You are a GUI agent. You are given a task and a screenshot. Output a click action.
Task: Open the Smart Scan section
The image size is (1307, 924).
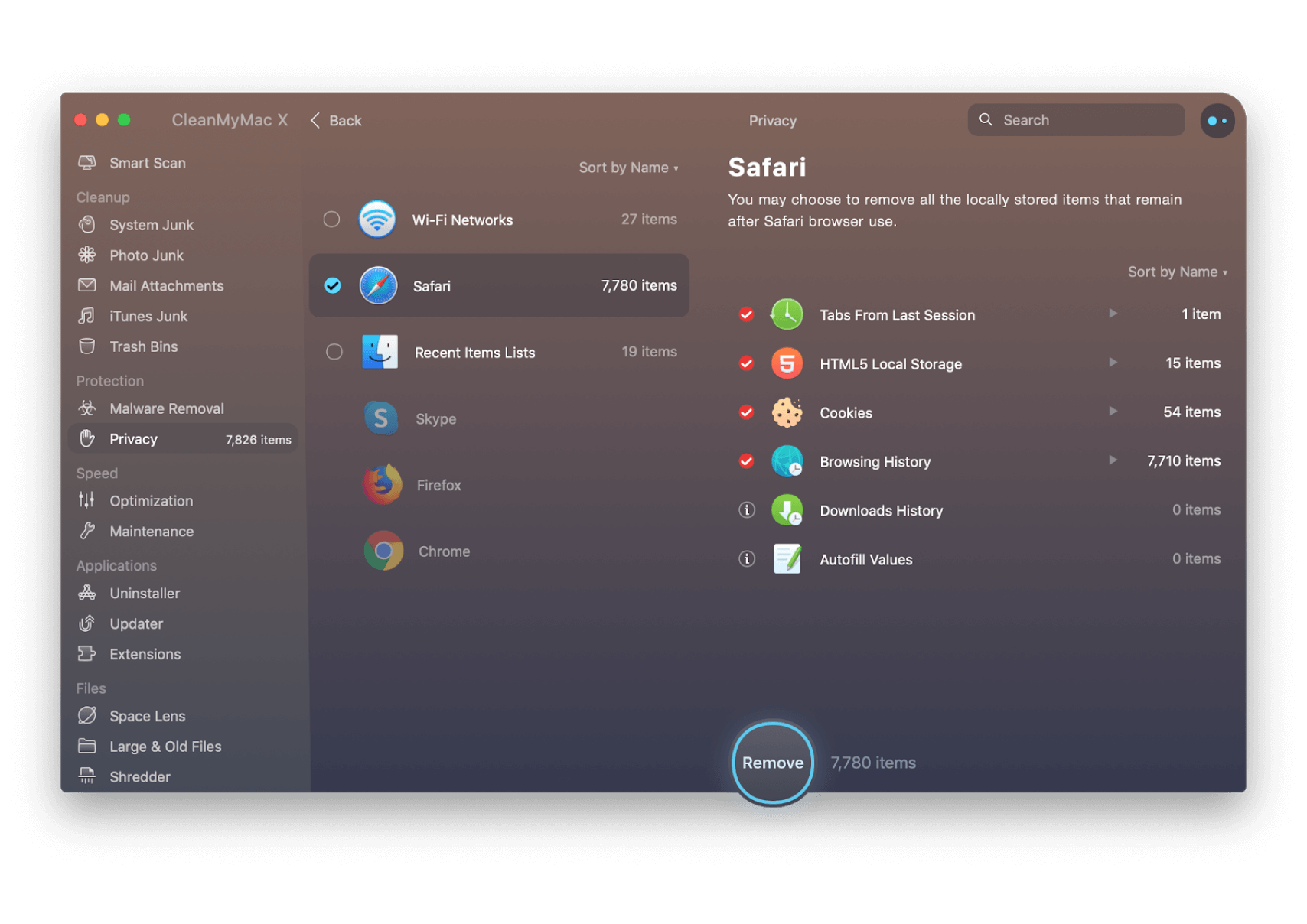[x=147, y=163]
